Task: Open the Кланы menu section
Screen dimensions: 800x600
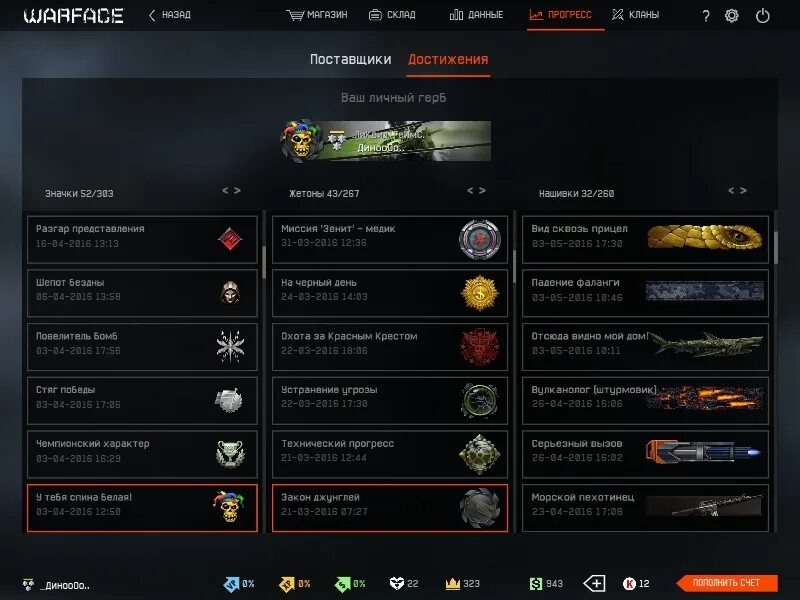Action: click(636, 15)
